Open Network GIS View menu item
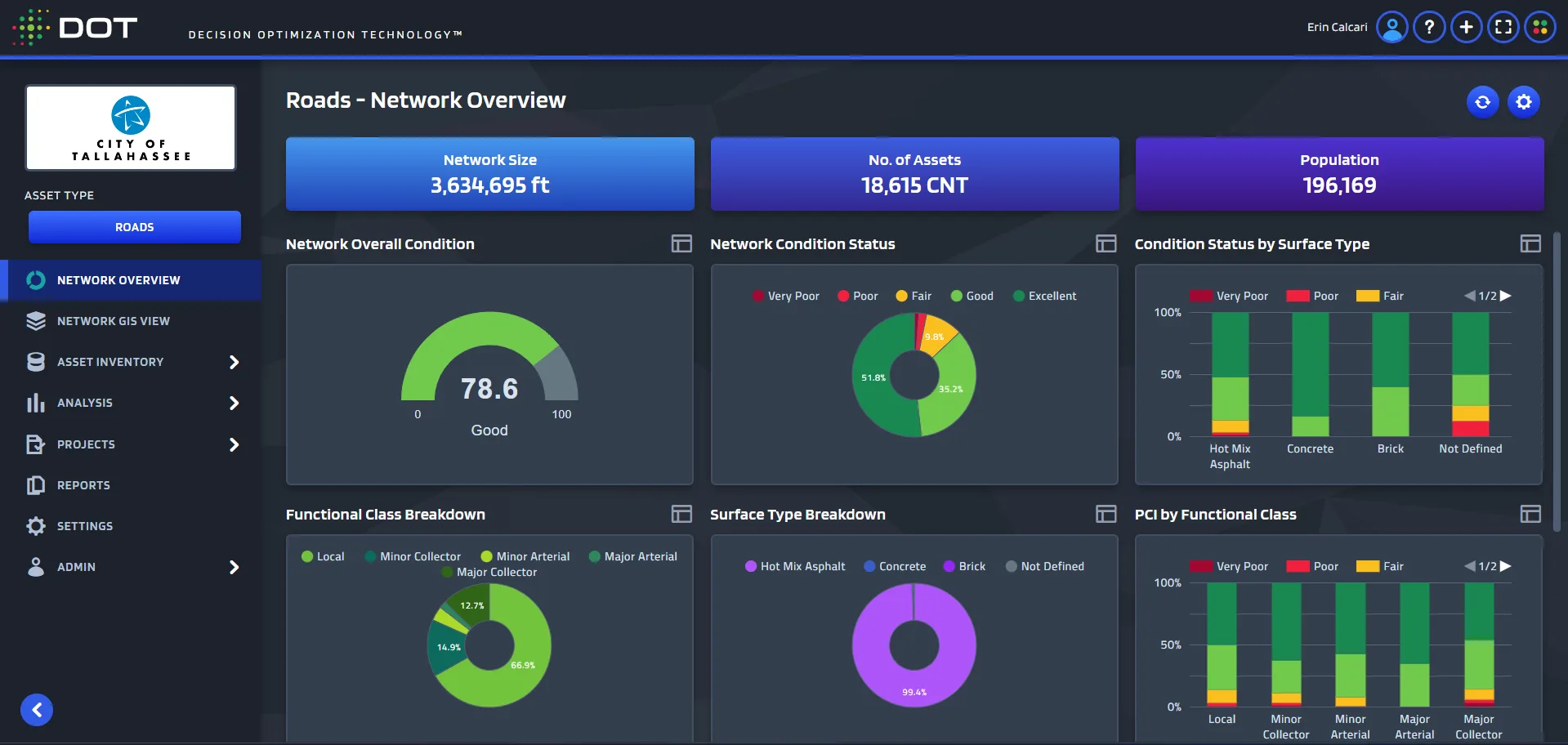Screen dimensions: 1568x745 (x=131, y=321)
